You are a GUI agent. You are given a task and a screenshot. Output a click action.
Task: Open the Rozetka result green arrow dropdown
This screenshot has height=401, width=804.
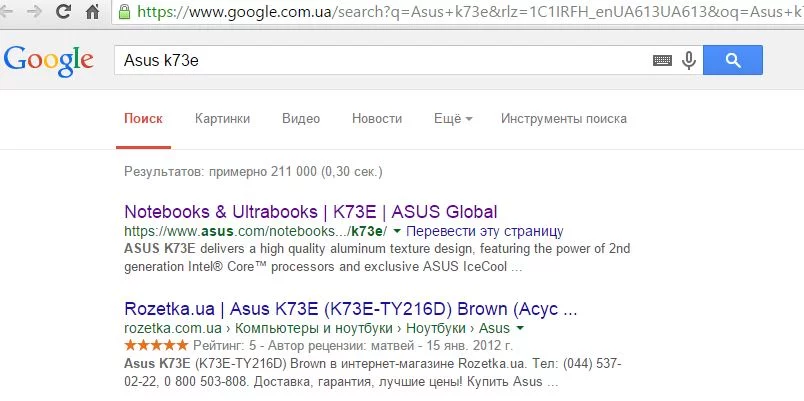coord(520,328)
